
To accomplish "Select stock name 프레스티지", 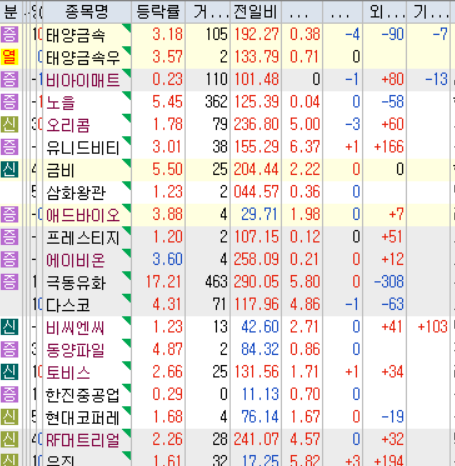I will coord(83,238).
